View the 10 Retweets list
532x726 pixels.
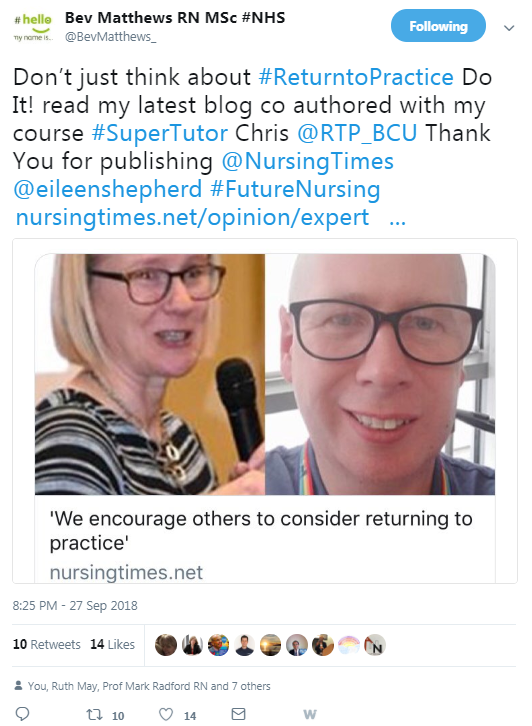click(46, 644)
